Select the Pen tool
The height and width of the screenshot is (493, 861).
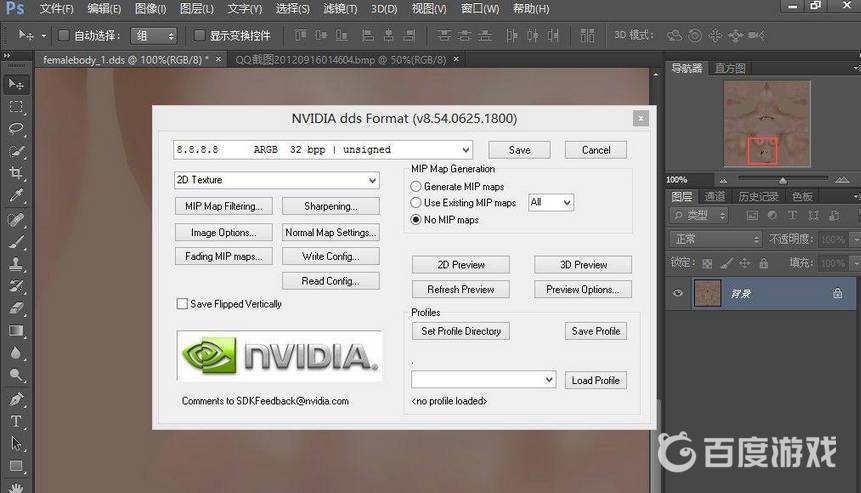16,399
